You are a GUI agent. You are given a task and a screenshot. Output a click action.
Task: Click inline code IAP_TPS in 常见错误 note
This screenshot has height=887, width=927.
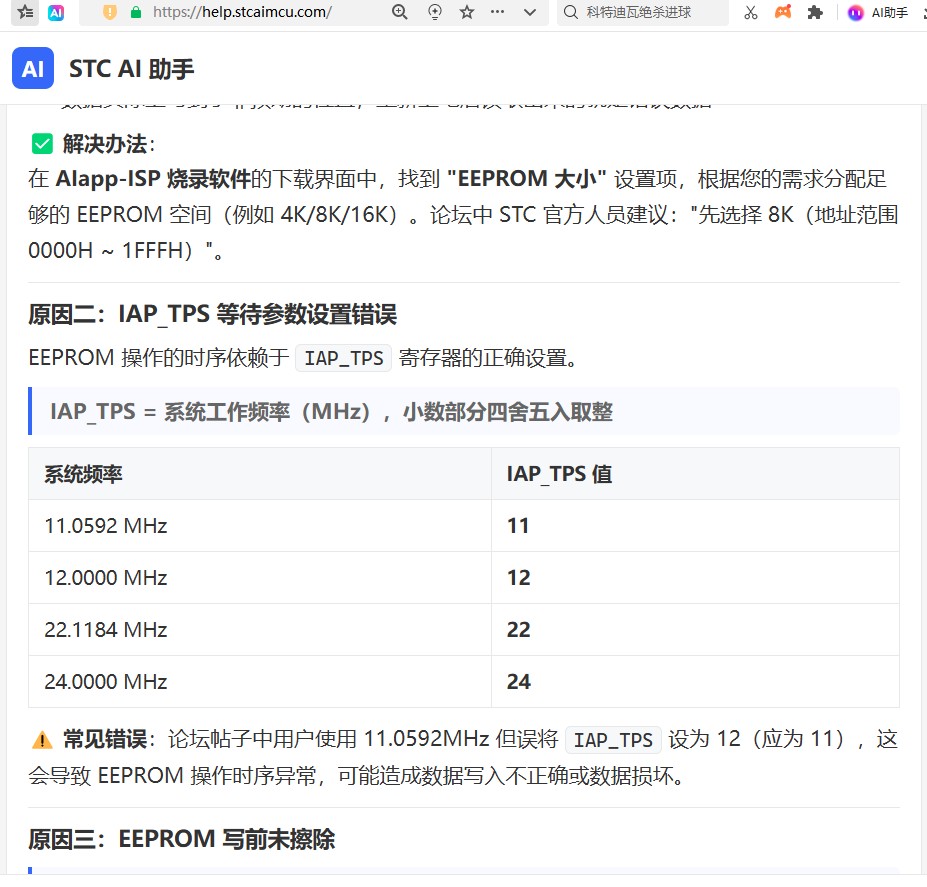coord(613,740)
